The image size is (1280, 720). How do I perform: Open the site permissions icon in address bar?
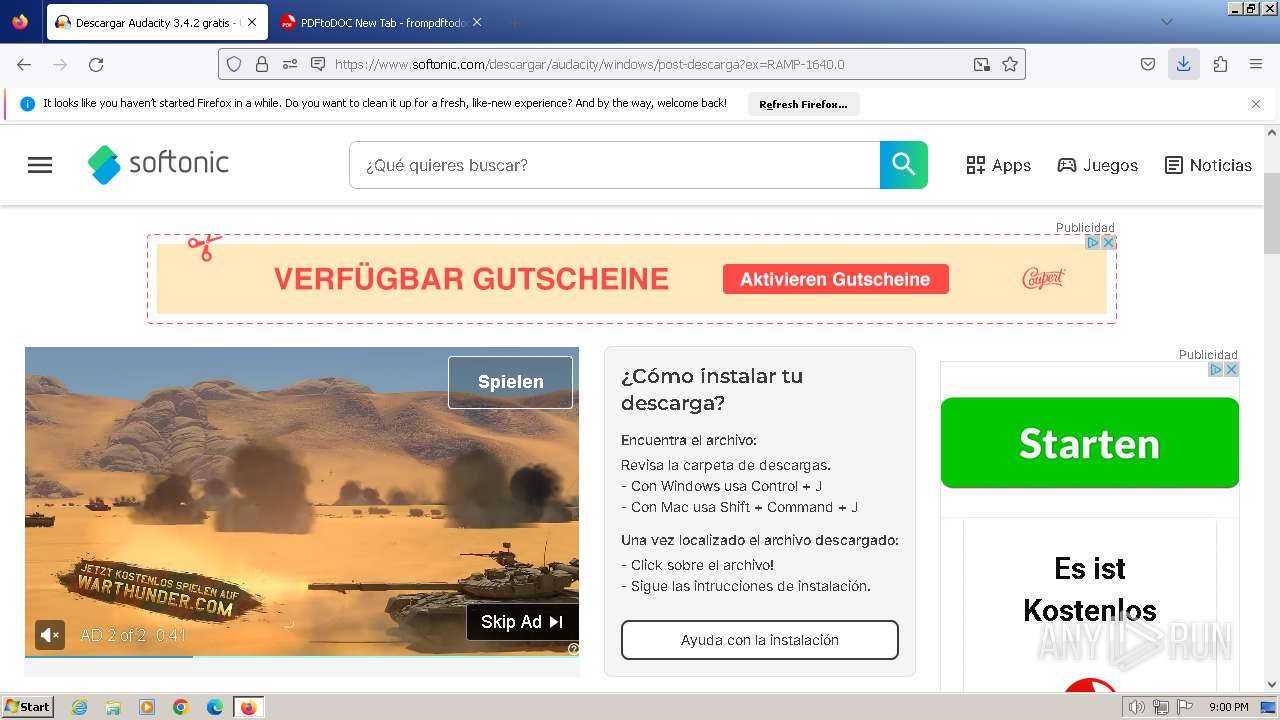[x=290, y=64]
